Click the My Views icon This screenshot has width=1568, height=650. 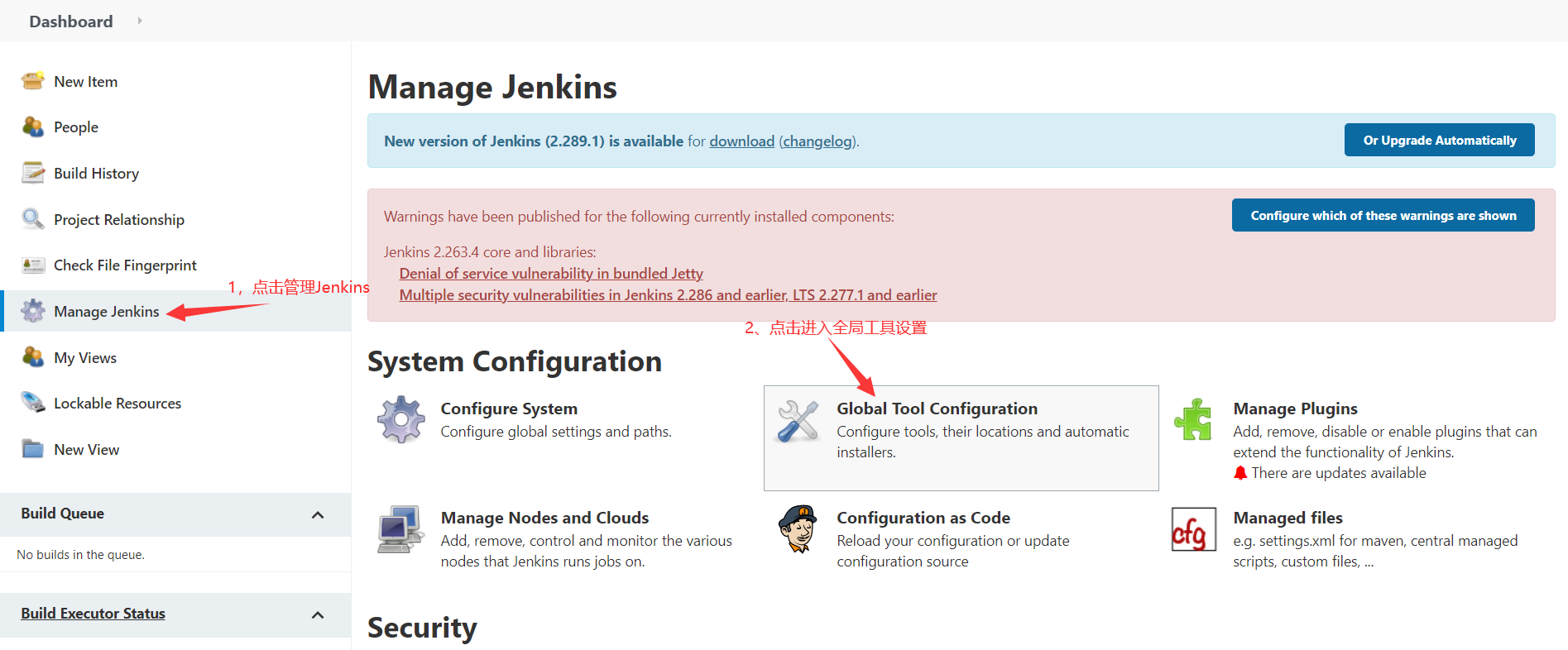(x=33, y=357)
